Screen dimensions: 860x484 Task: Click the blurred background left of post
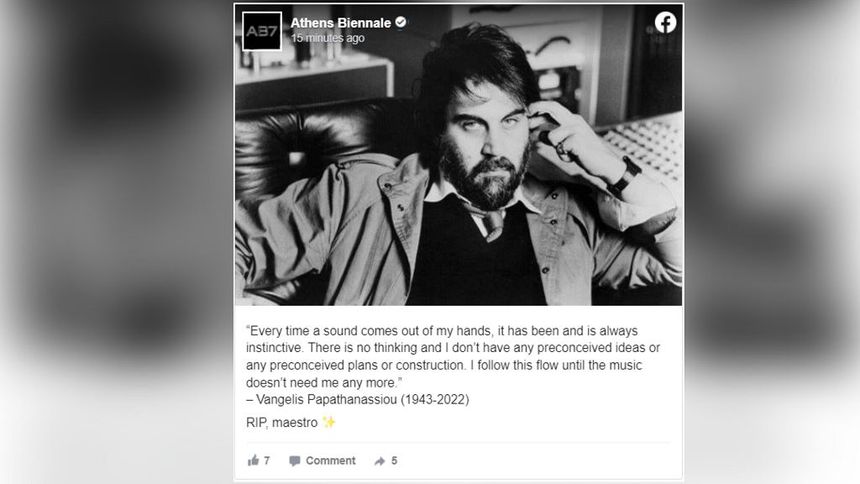click(x=116, y=242)
